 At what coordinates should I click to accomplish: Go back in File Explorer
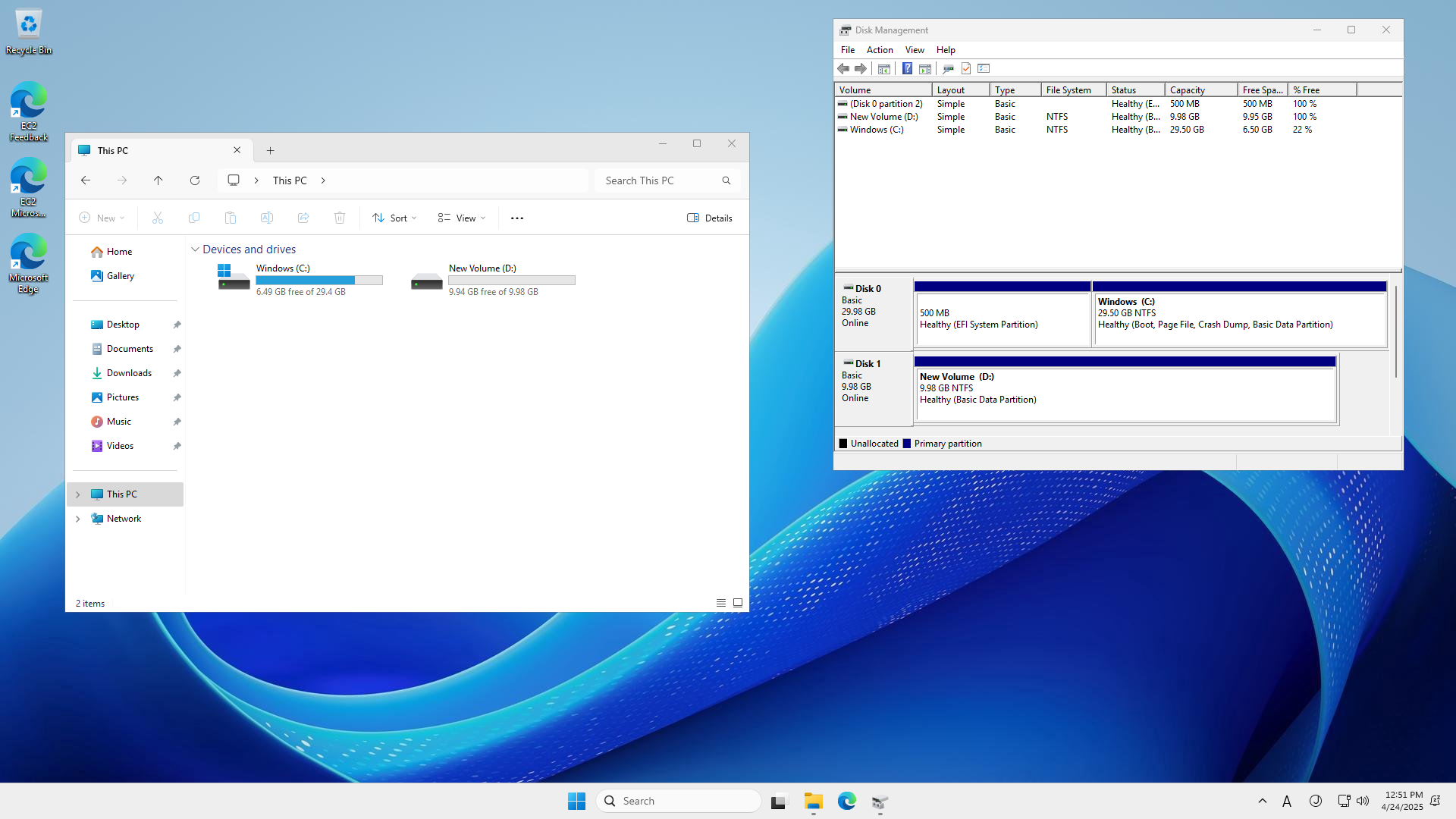86,180
